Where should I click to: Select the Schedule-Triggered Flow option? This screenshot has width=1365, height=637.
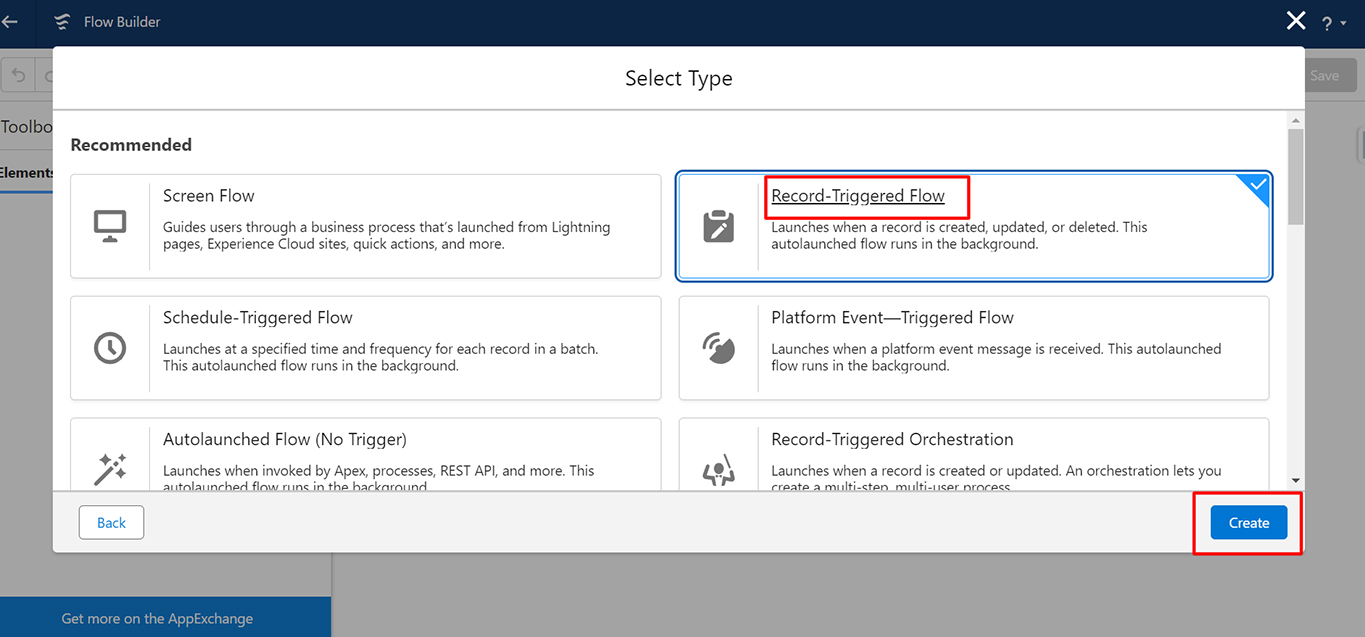click(x=366, y=348)
